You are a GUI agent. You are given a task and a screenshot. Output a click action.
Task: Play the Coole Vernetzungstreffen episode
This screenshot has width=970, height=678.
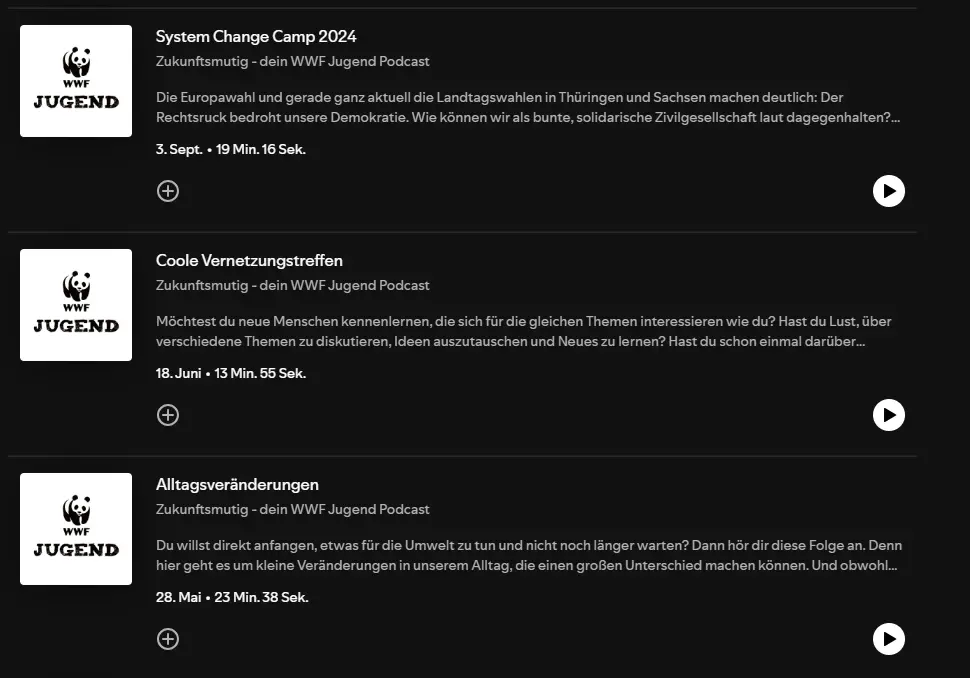pyautogui.click(x=888, y=415)
